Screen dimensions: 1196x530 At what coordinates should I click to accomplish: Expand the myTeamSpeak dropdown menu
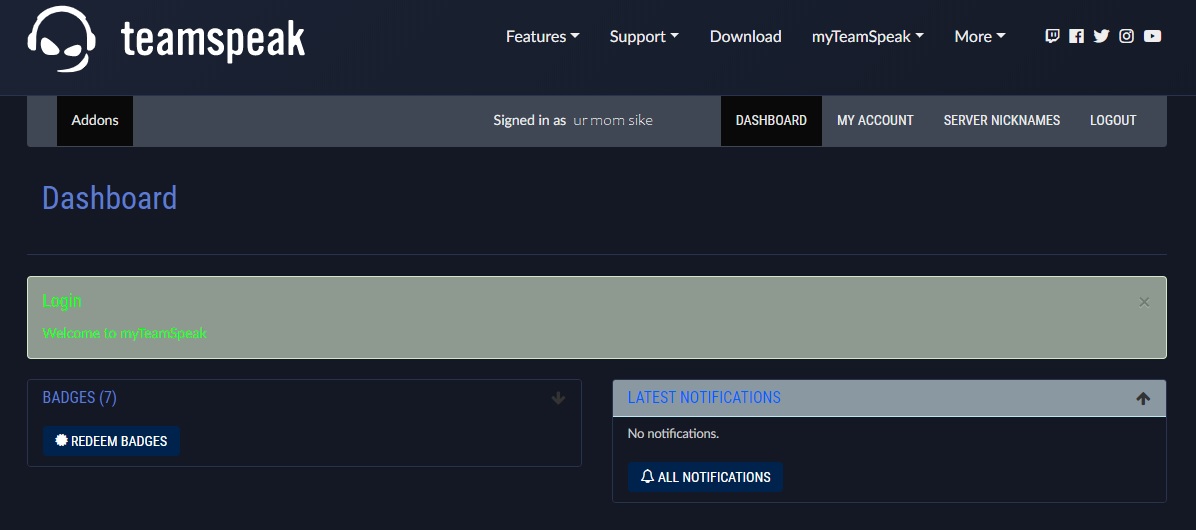(x=868, y=37)
